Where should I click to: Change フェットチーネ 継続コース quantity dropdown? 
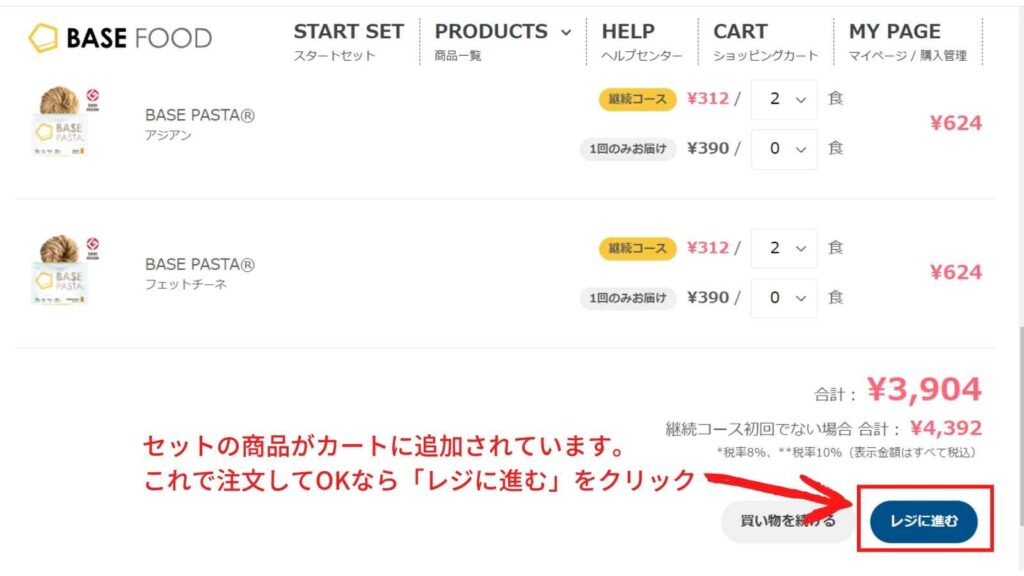pos(784,248)
